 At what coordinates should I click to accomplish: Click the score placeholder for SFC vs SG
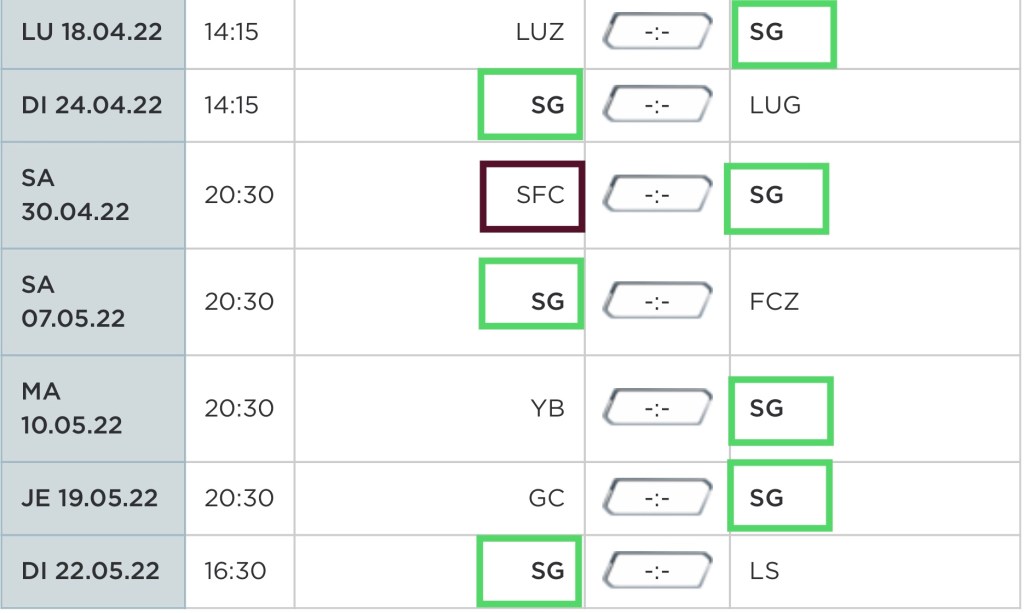tap(657, 195)
